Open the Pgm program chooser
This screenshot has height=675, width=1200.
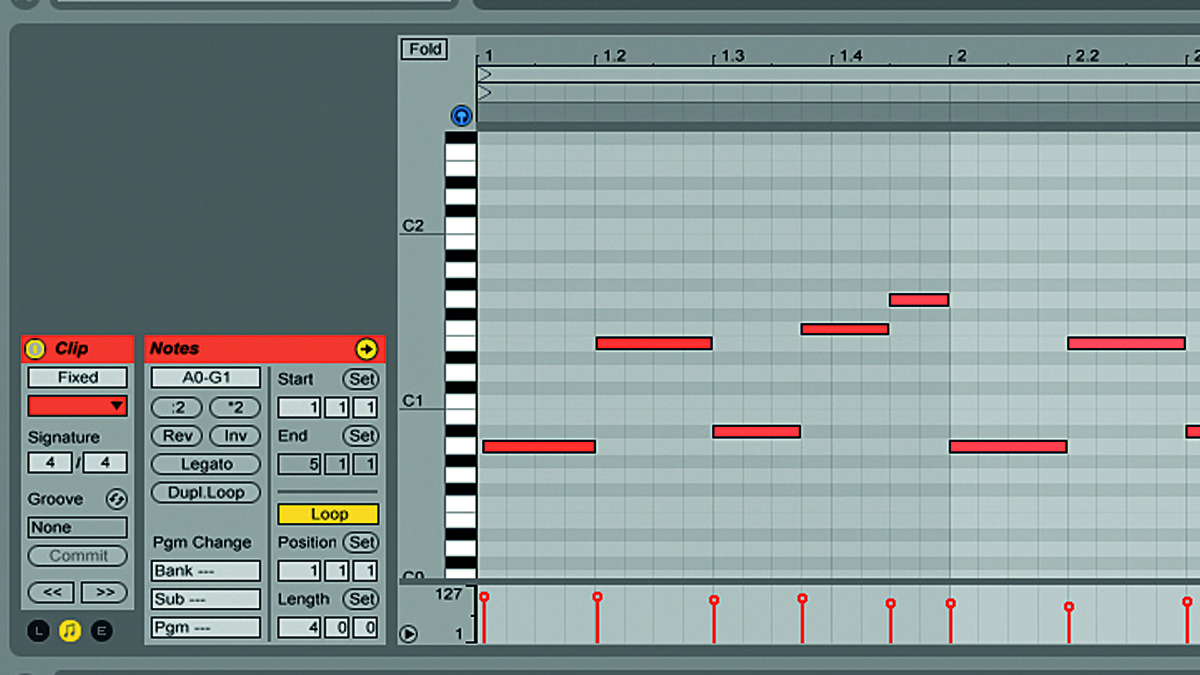point(206,628)
